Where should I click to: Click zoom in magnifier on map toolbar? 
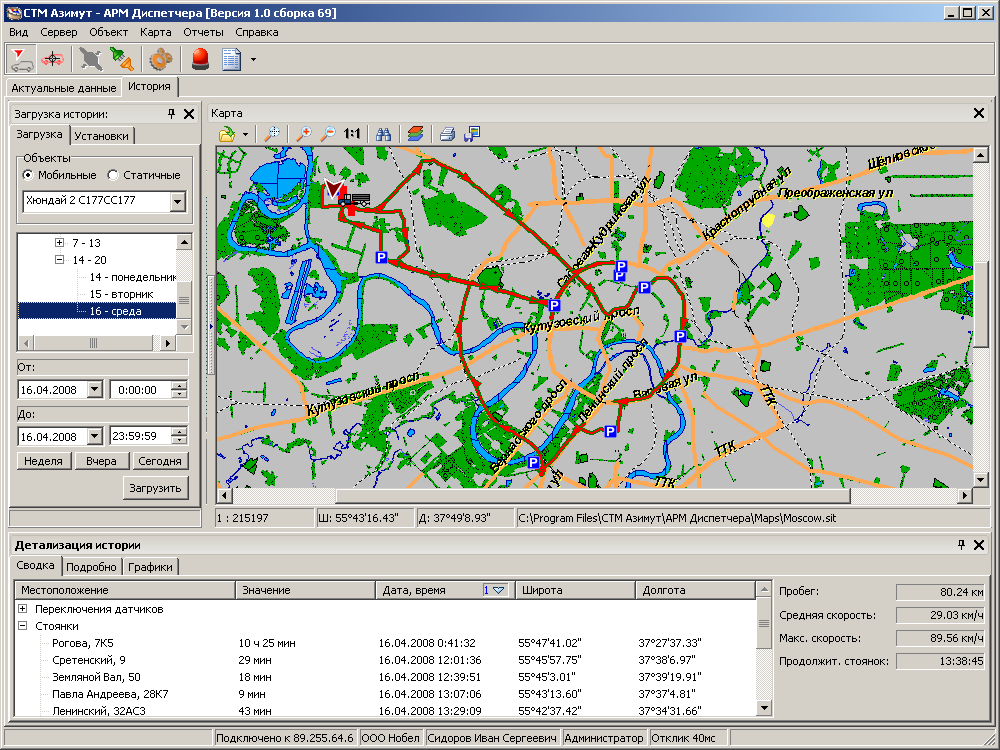(x=303, y=133)
